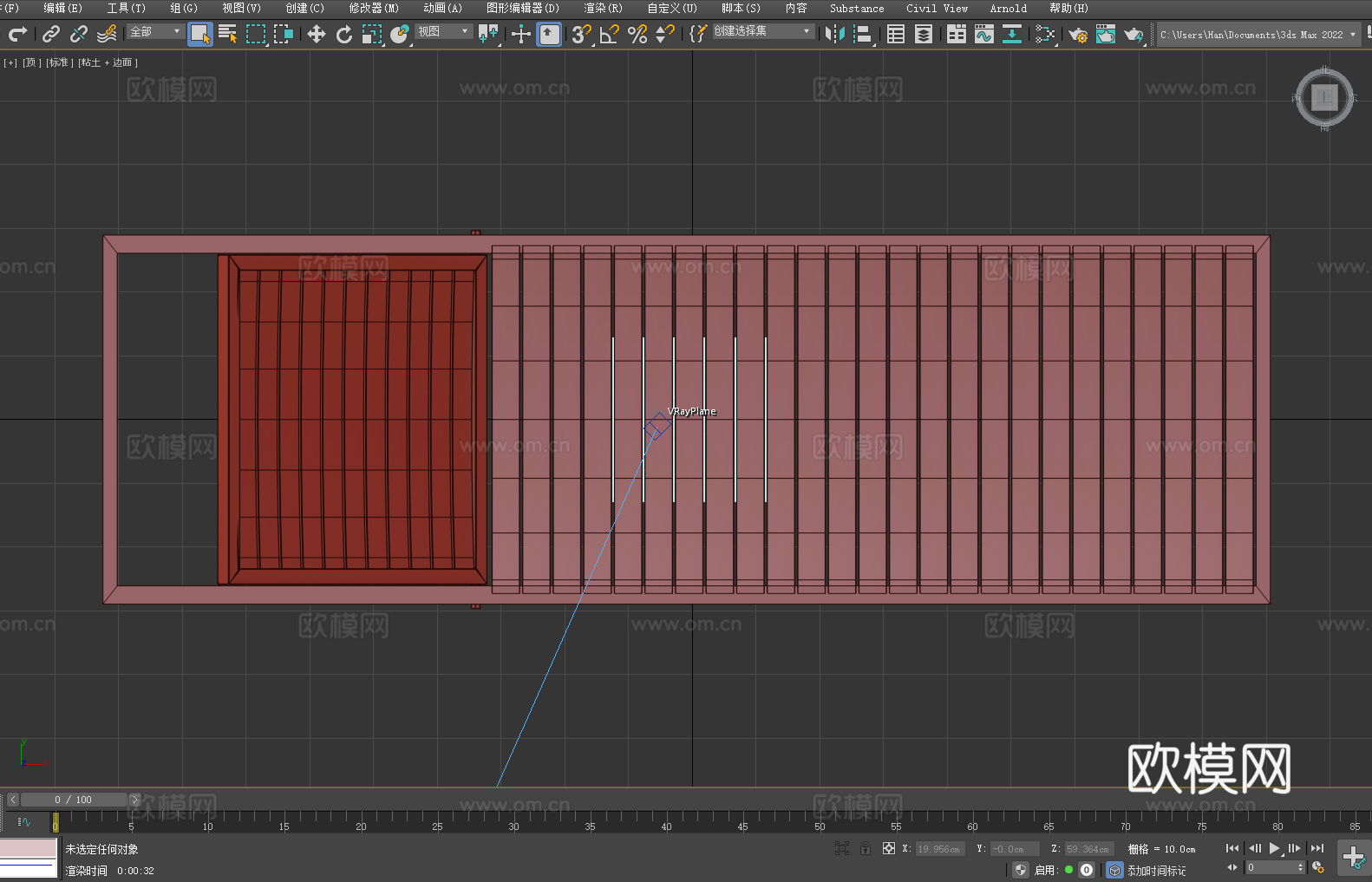Choose the Rectangular Selection Region icon

256,34
